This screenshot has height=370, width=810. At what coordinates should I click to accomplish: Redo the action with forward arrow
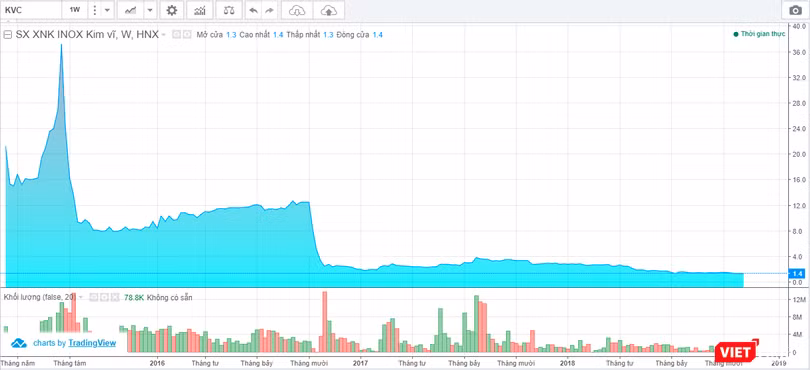(269, 10)
